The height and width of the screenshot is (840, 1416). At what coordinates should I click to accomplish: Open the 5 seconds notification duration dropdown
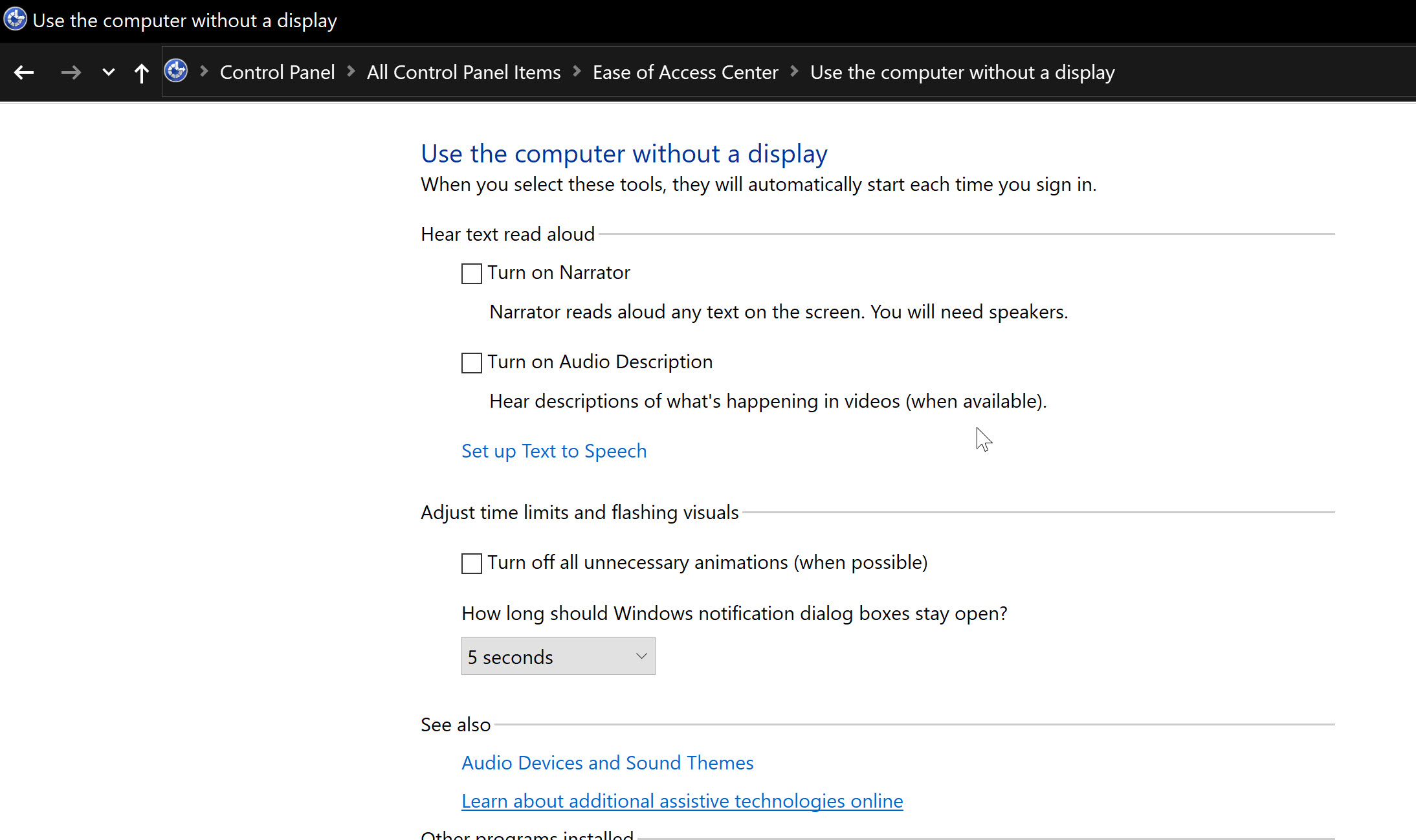(558, 656)
